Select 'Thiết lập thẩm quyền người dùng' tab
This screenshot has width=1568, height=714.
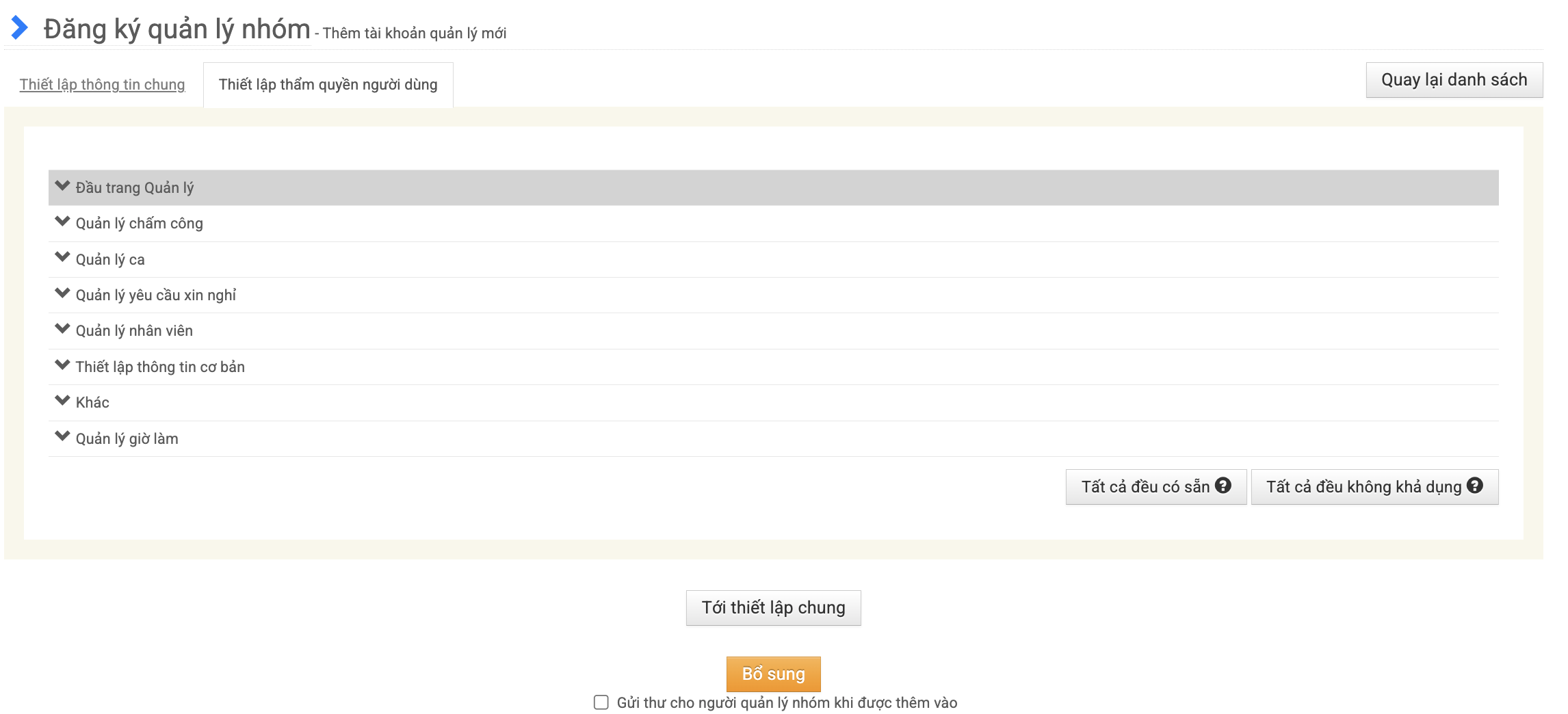pyautogui.click(x=328, y=84)
